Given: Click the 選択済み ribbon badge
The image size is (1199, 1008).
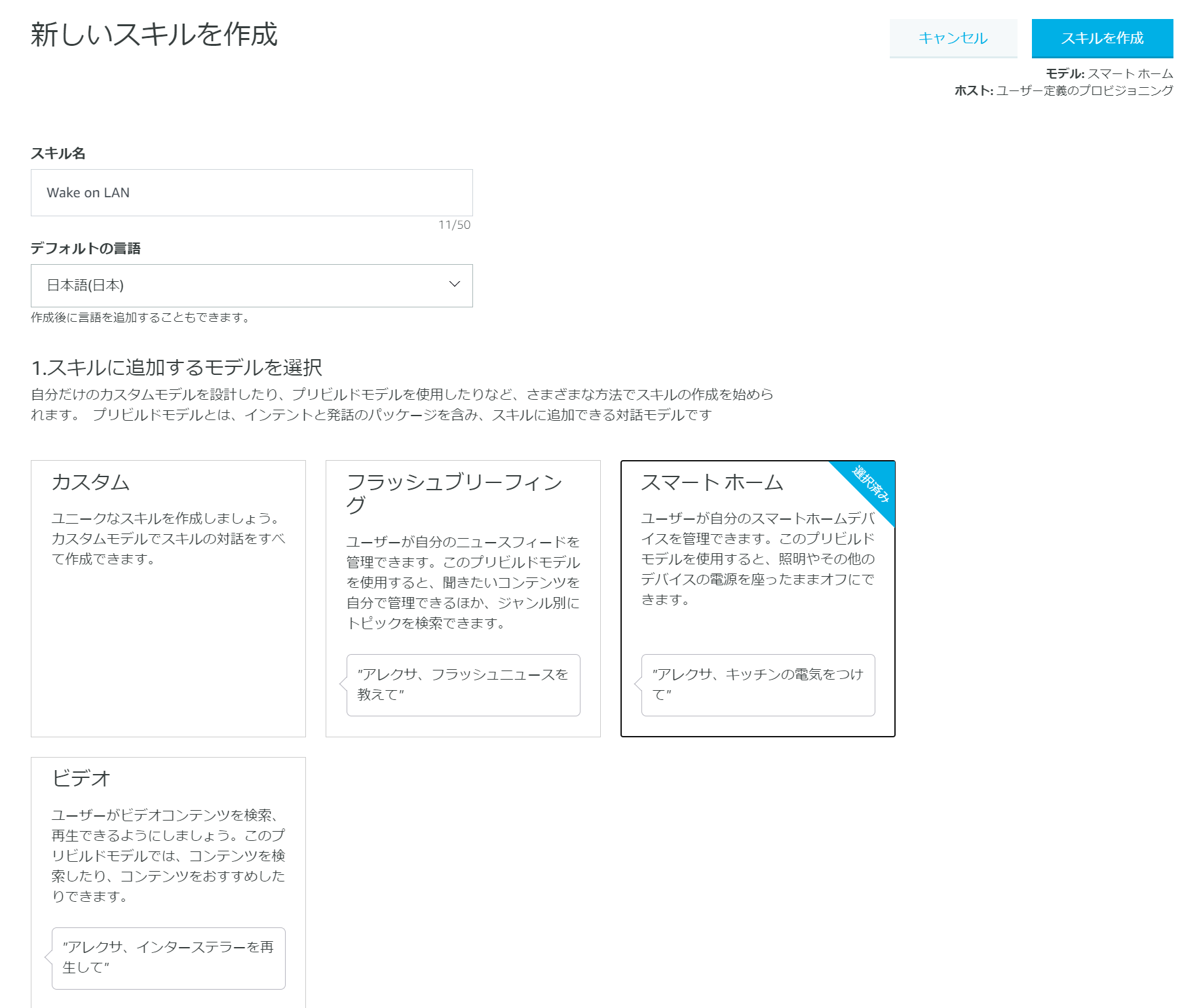Looking at the screenshot, I should pos(870,484).
